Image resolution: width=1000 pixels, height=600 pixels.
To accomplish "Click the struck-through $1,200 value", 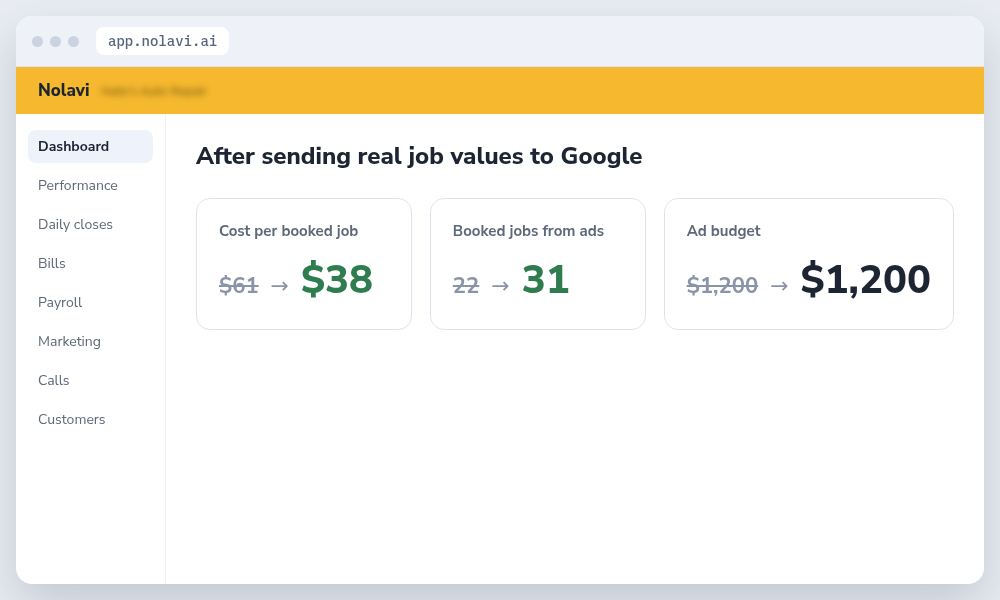I will coord(722,284).
